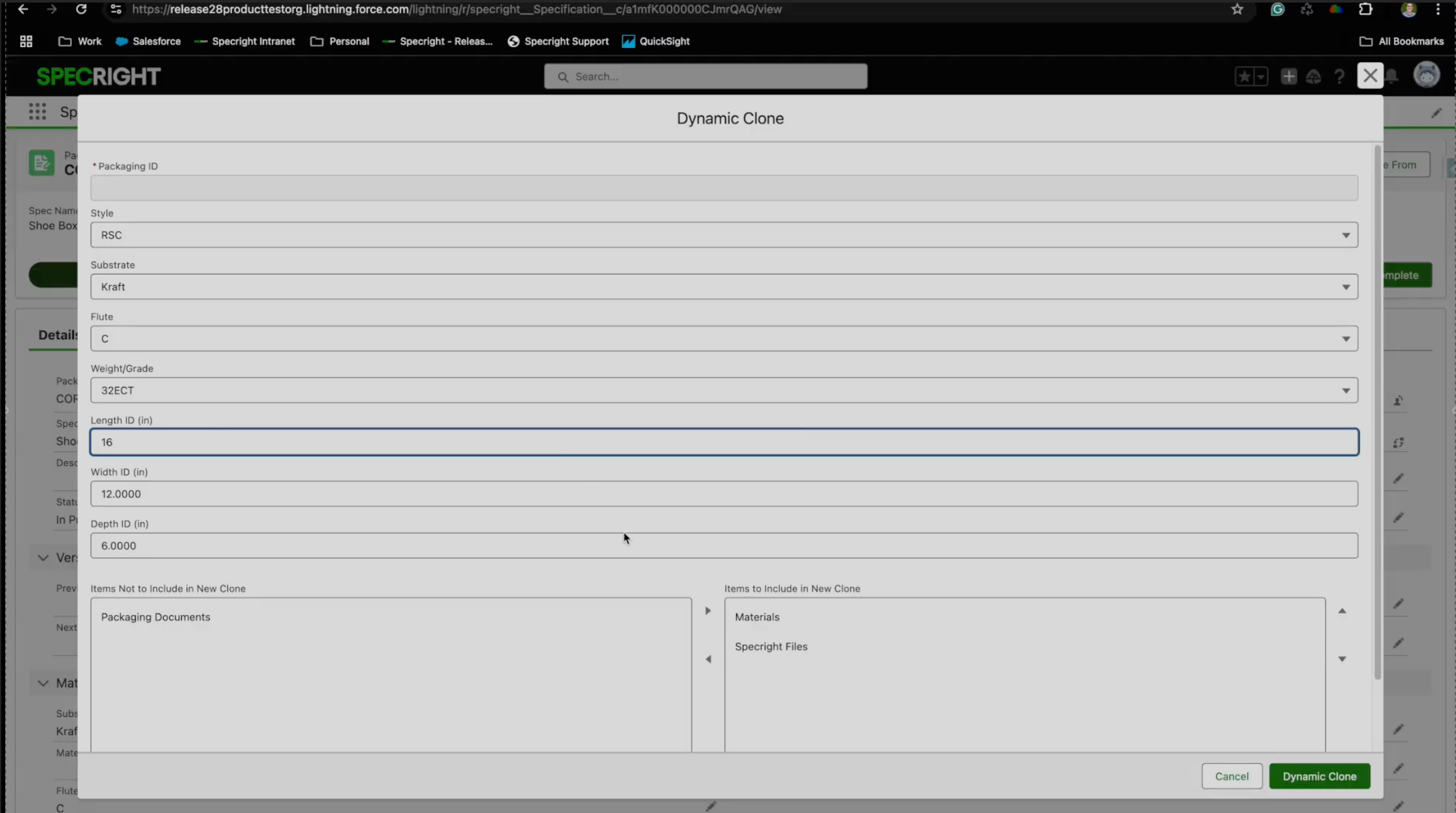Click into the Width ID input field
The height and width of the screenshot is (813, 1456).
click(x=723, y=494)
